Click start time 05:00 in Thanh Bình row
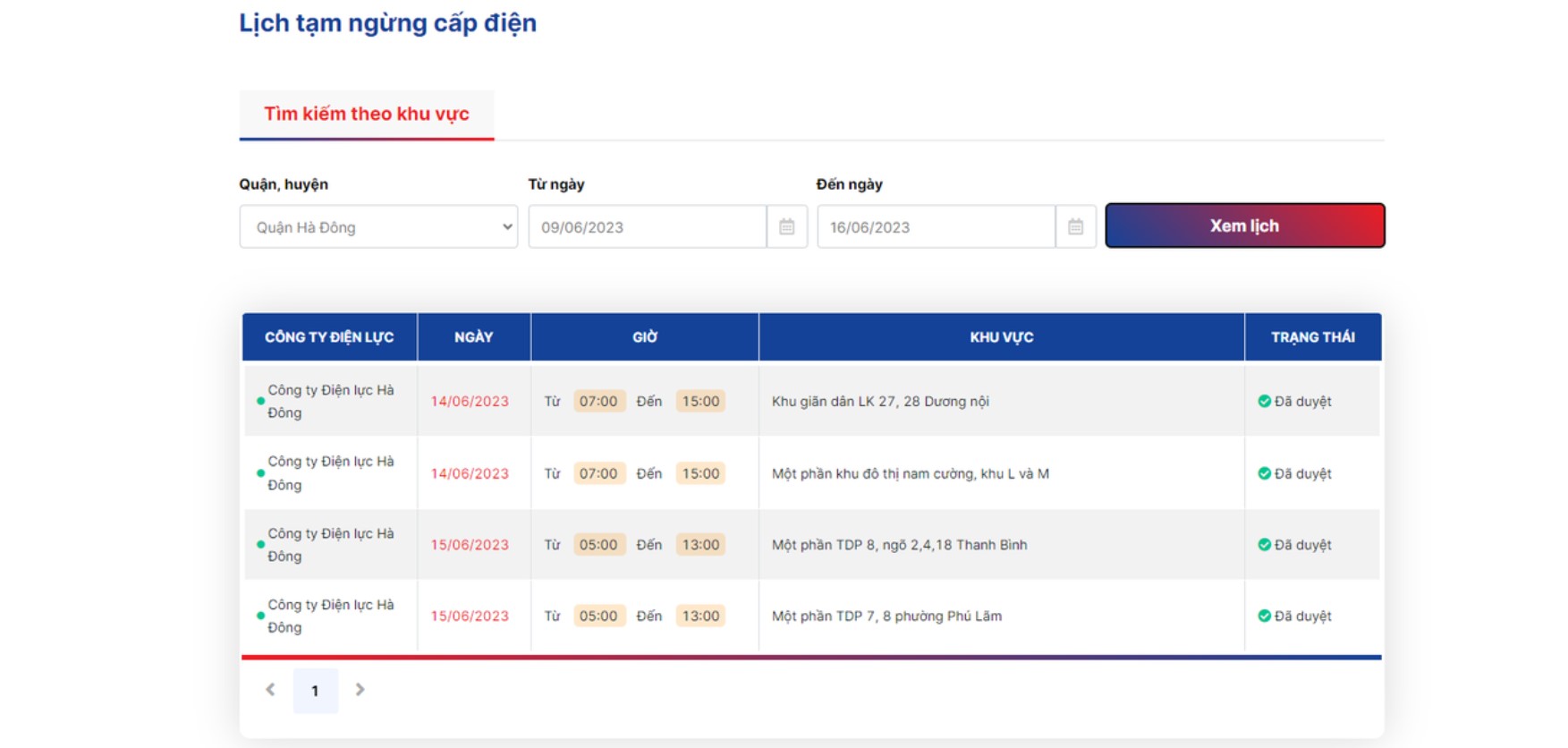1568x748 pixels. click(x=598, y=545)
